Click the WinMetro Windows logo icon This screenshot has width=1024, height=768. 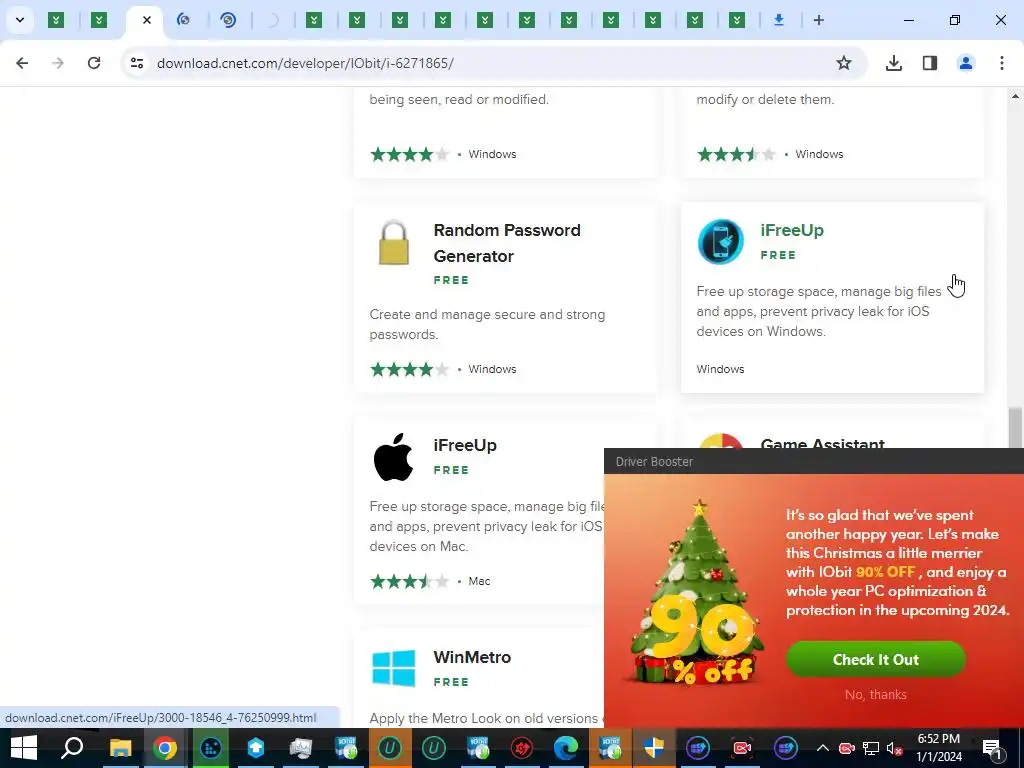394,667
